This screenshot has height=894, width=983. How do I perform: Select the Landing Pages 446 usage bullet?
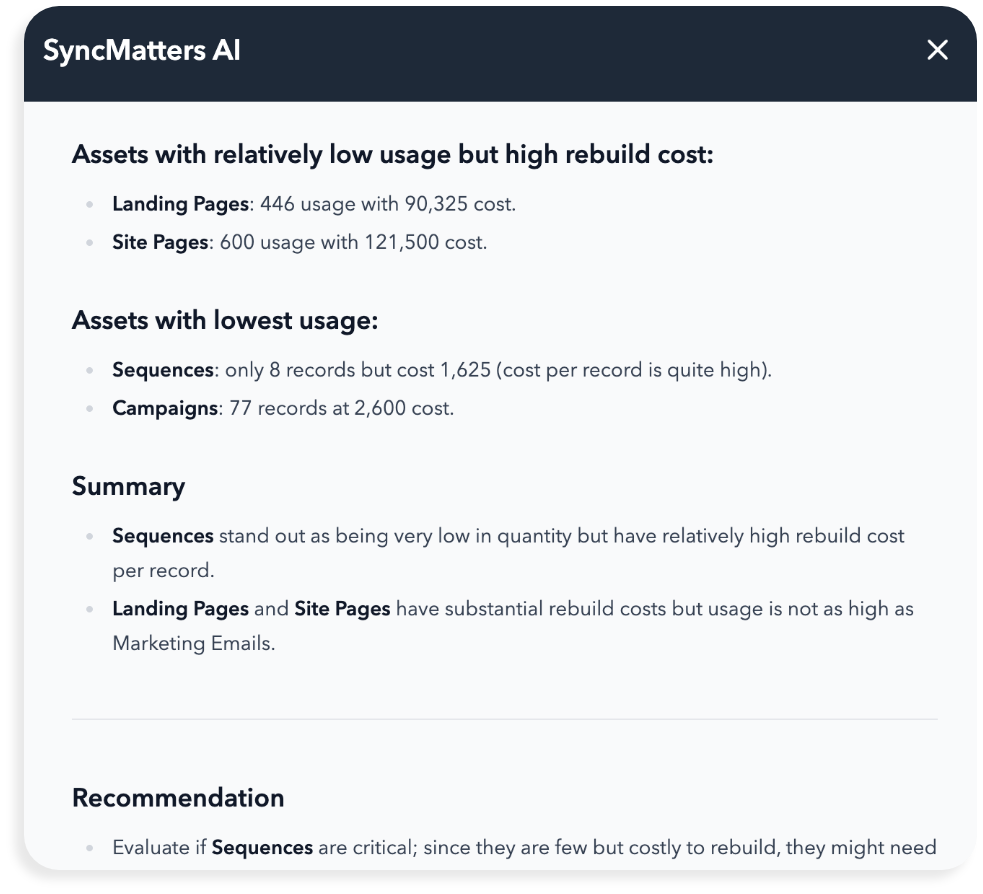(313, 204)
